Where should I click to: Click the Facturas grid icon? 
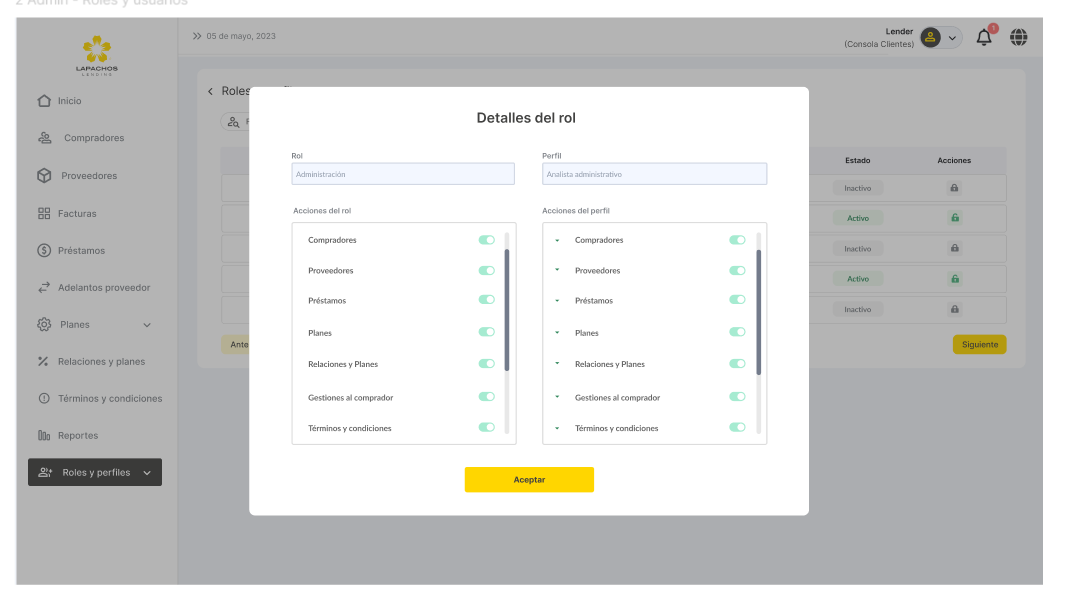(x=44, y=213)
